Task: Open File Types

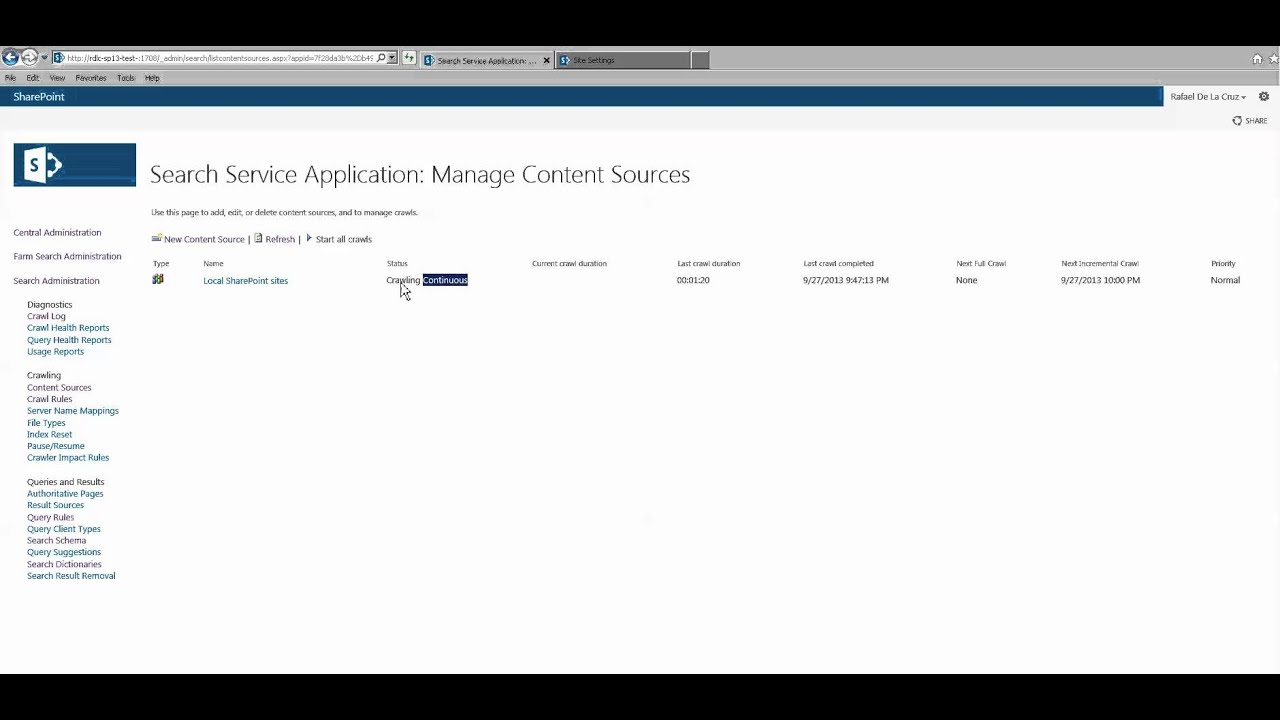Action: [46, 423]
